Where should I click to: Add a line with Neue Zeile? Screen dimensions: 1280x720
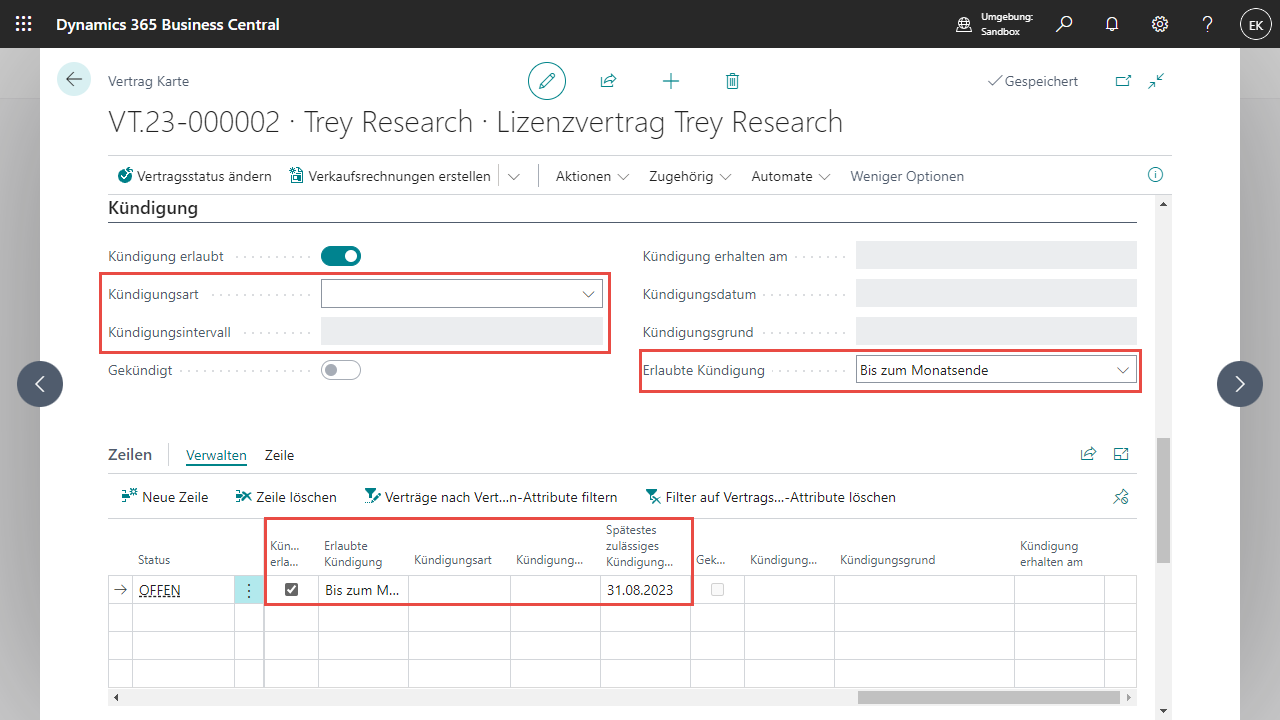165,497
